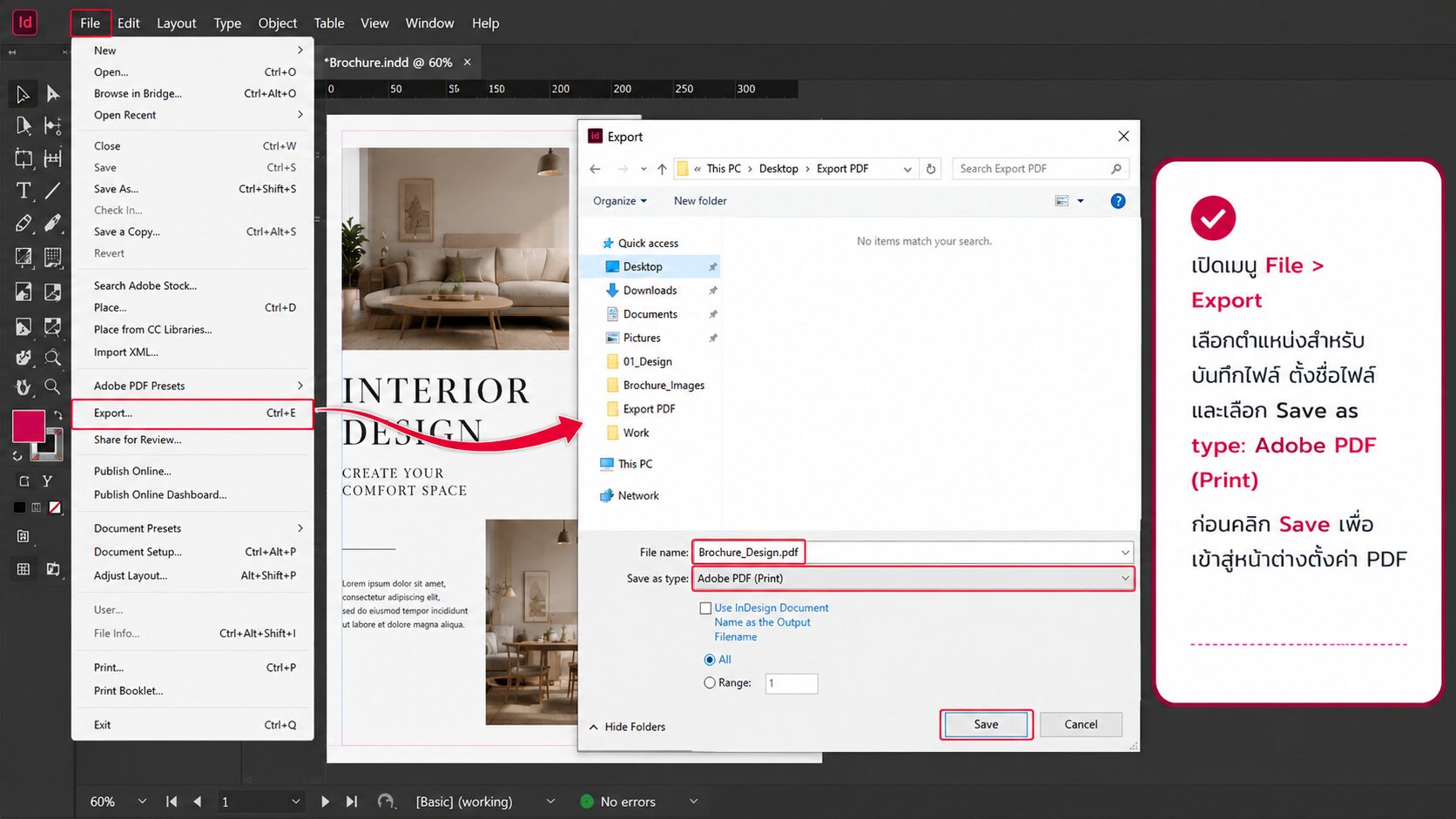
Task: Click the swap fill and stroke arrow
Action: [58, 415]
